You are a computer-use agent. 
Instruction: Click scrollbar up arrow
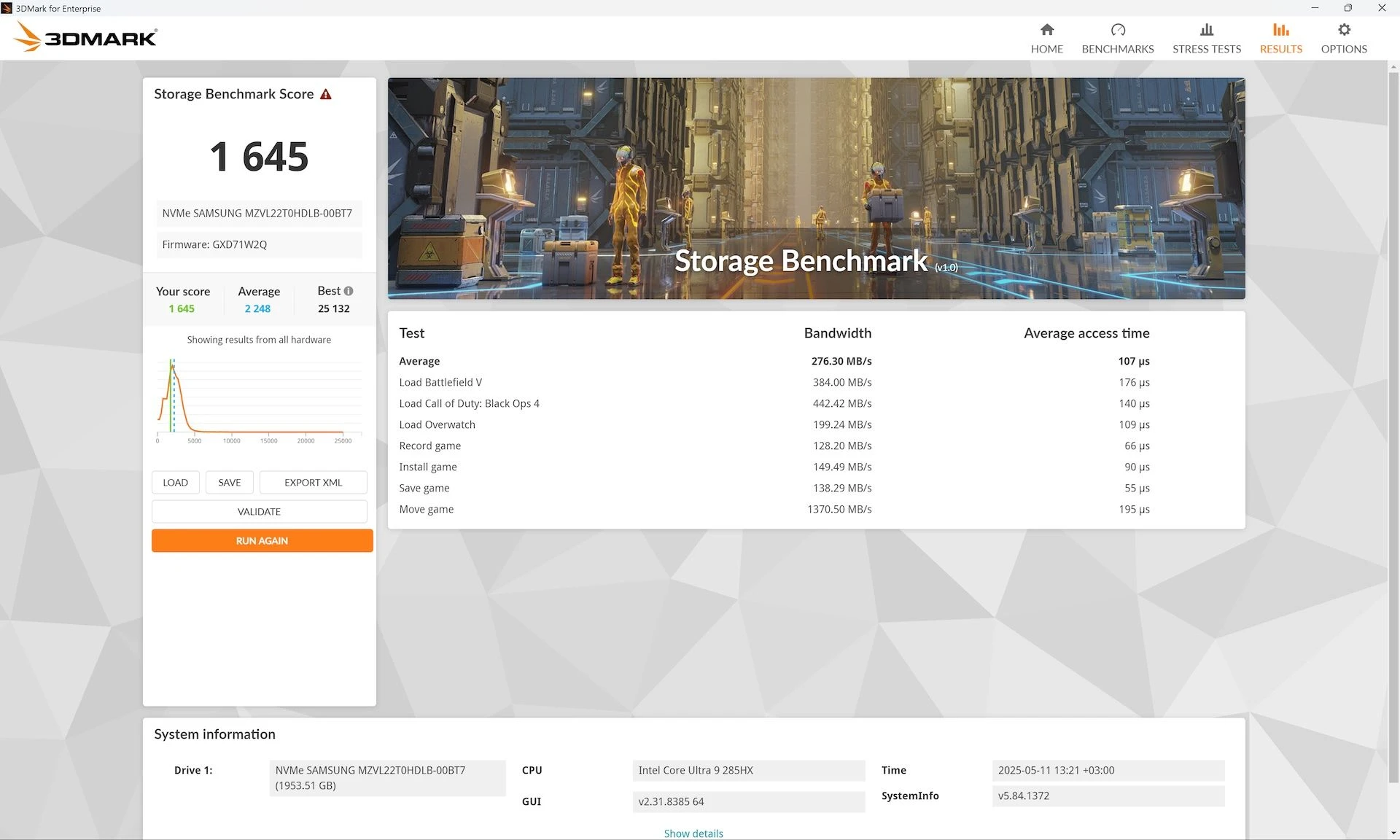pos(1393,67)
